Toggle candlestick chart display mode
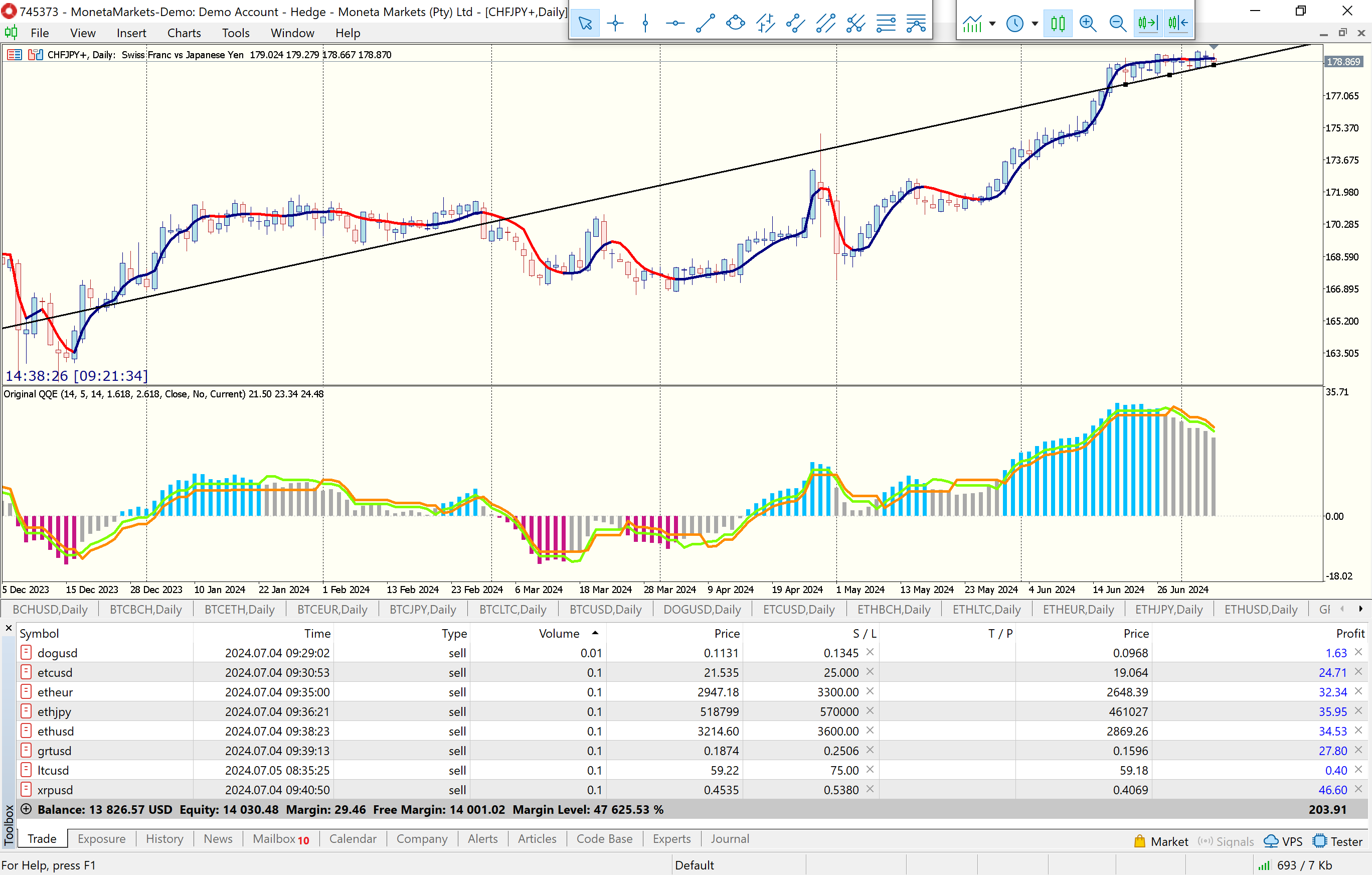Screen dimensions: 1372x875 point(1058,24)
